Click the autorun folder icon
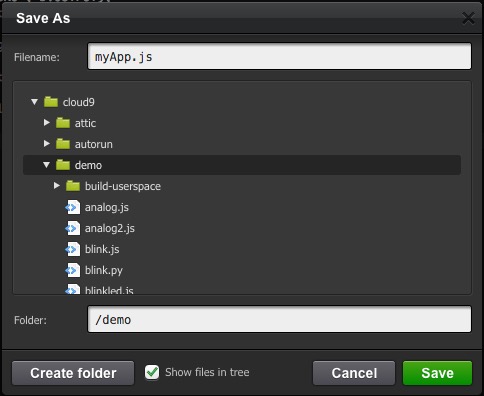Image resolution: width=484 pixels, height=396 pixels. coord(63,144)
